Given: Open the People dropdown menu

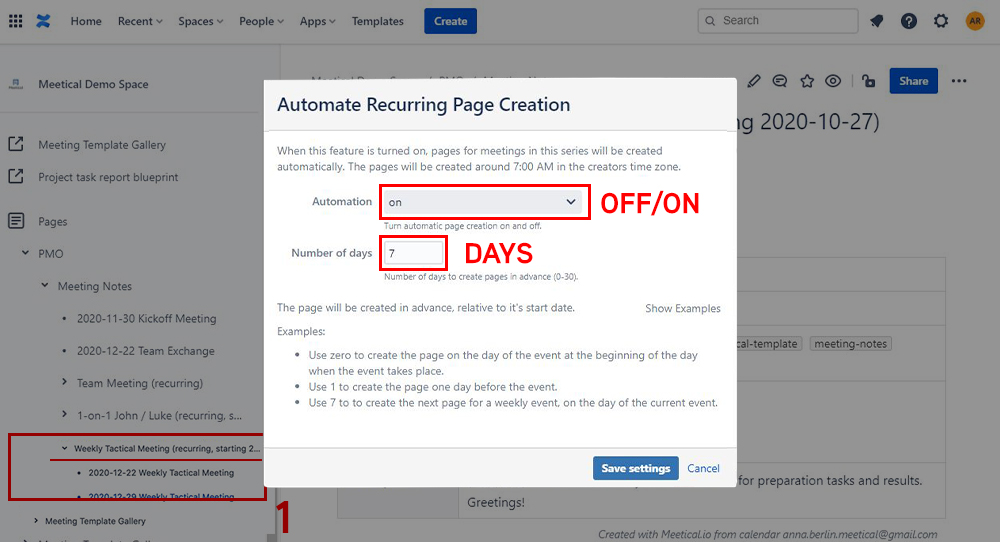Looking at the screenshot, I should pos(261,21).
